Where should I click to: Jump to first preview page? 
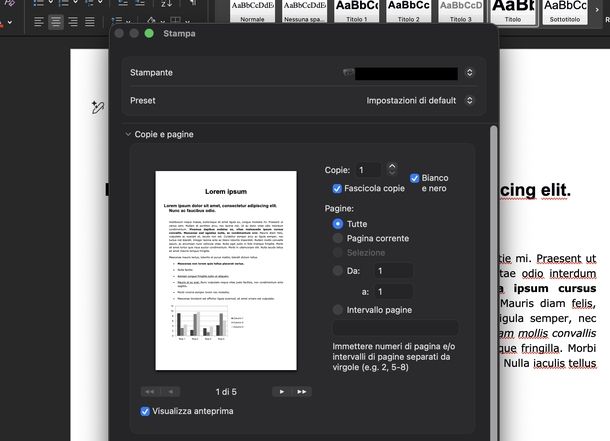(150, 392)
